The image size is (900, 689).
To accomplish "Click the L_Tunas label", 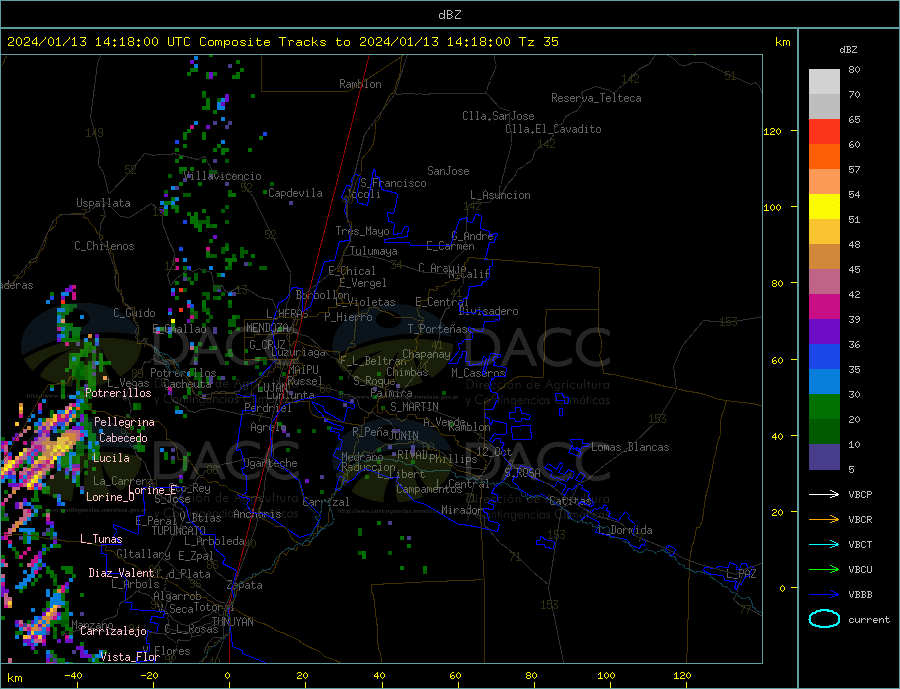I will point(101,539).
